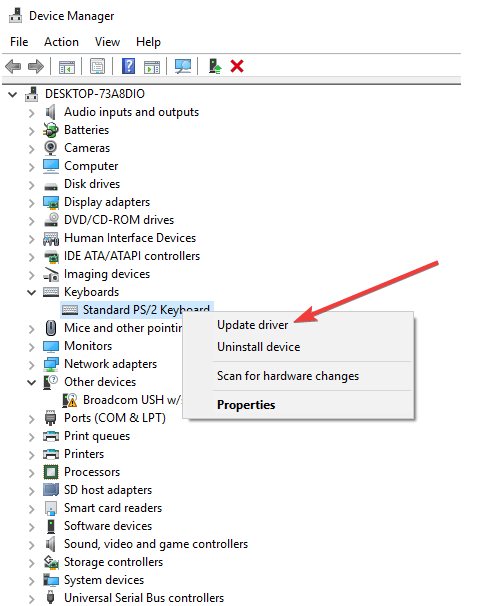
Task: Click the Update device driver toolbar icon
Action: [x=214, y=66]
